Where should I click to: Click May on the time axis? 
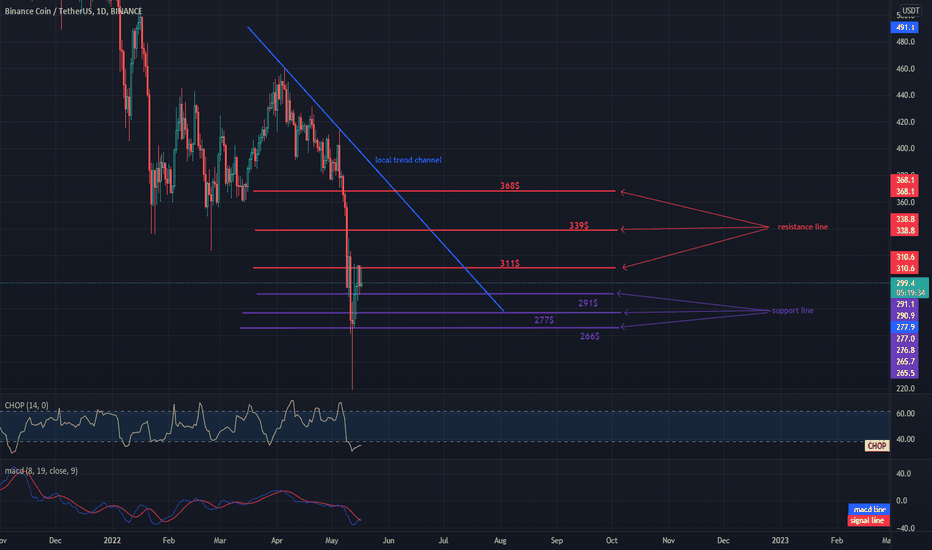tap(332, 540)
